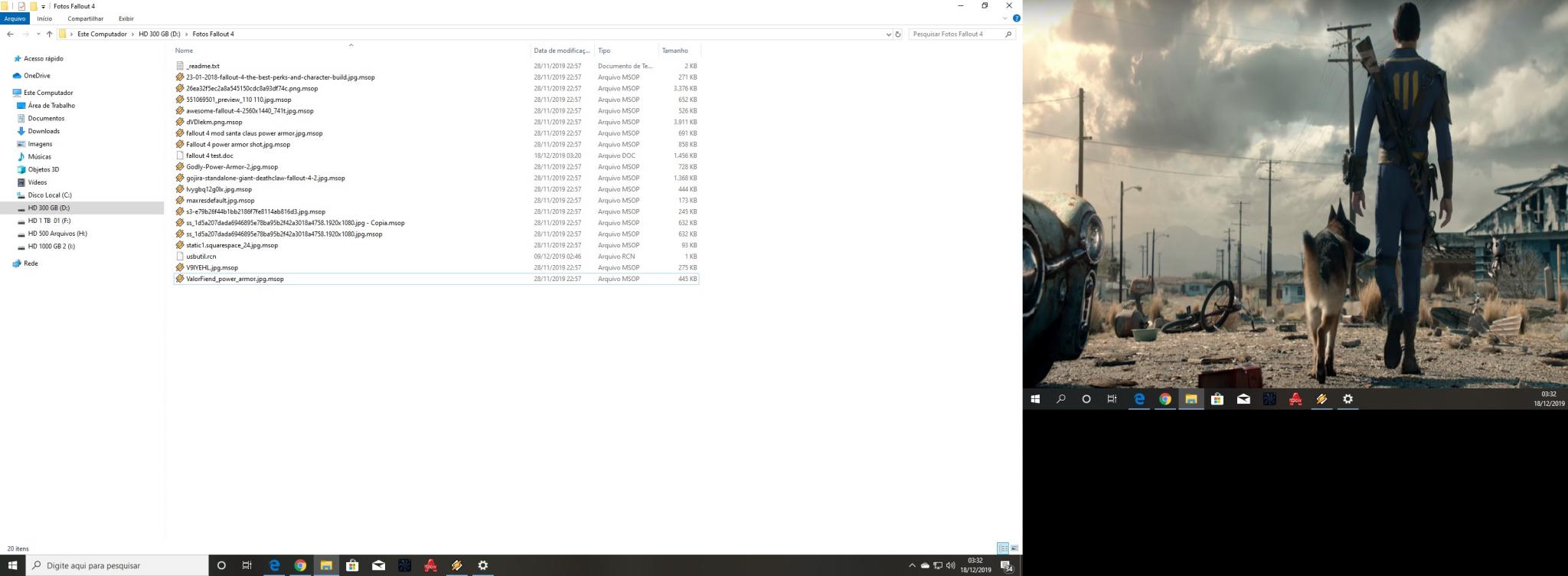Select Objetos 3D in sidebar

tap(43, 169)
